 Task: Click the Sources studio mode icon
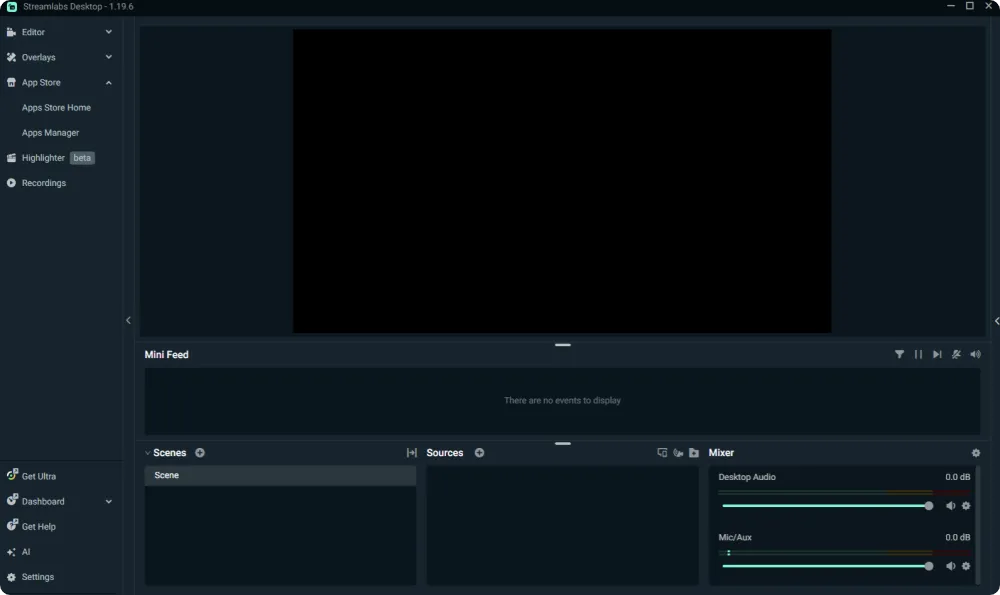pyautogui.click(x=662, y=453)
